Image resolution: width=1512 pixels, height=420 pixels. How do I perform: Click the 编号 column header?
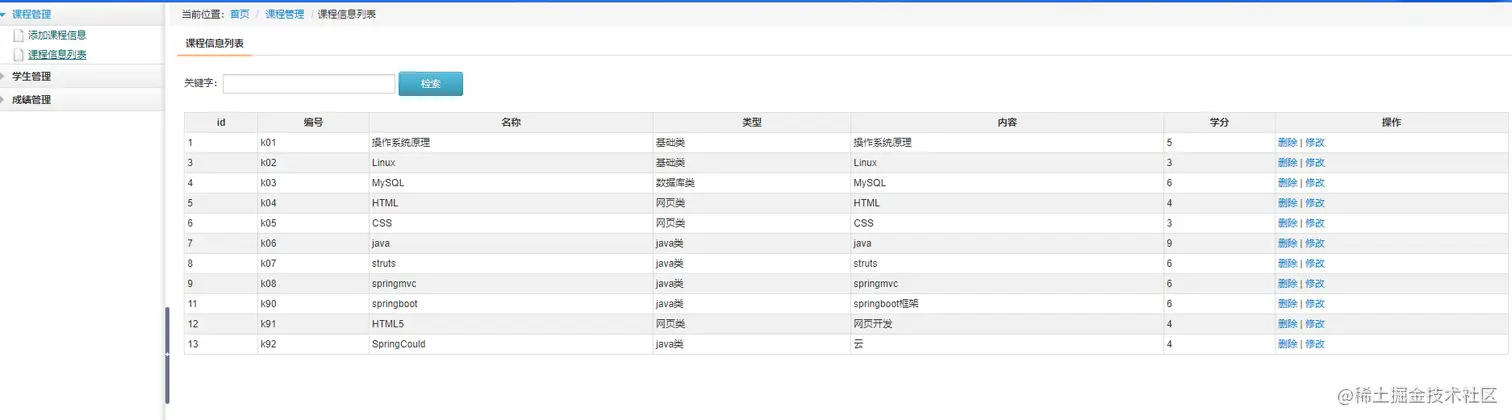click(313, 122)
